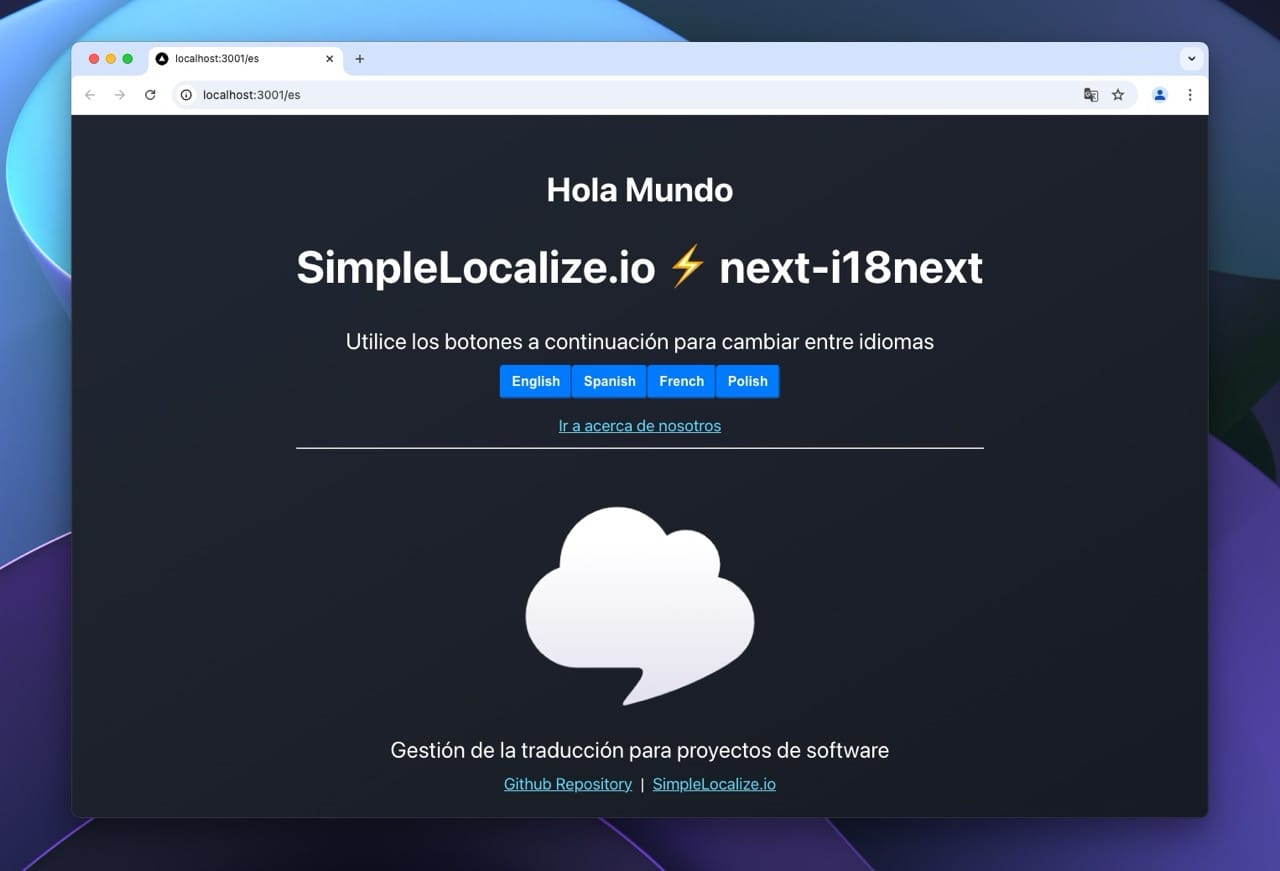Image resolution: width=1280 pixels, height=871 pixels.
Task: Click the SimpleLocalize cloud logo image
Action: click(x=640, y=606)
